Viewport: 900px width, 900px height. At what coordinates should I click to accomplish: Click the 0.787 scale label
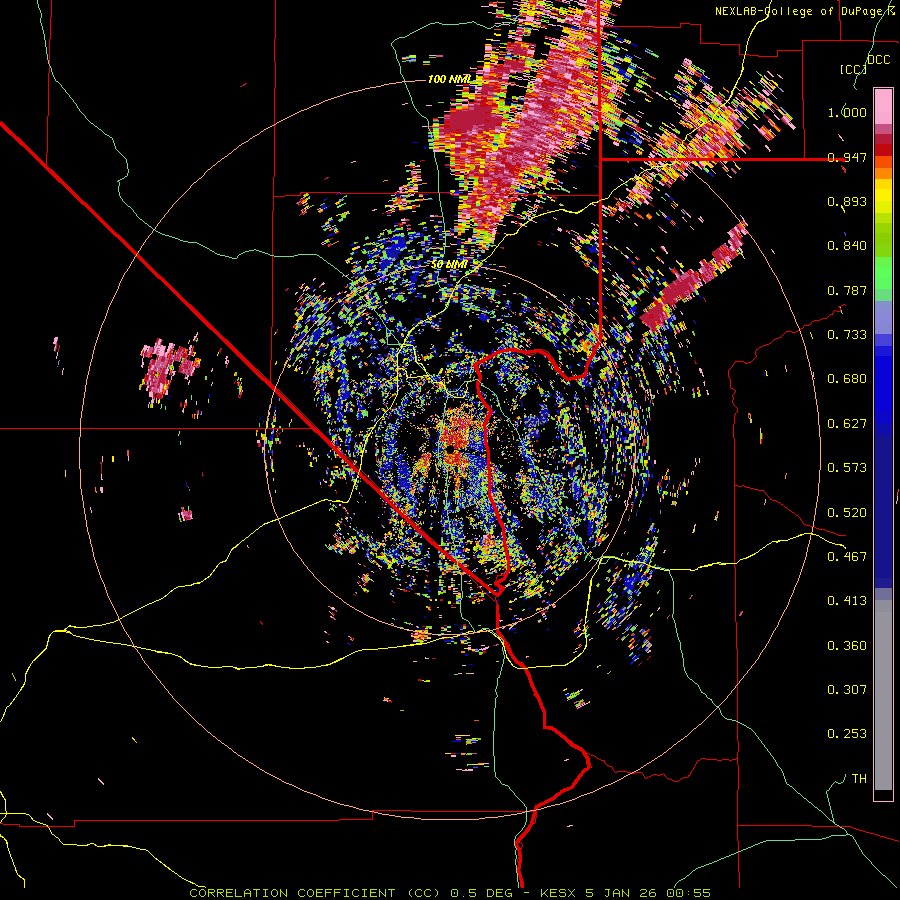(x=847, y=290)
